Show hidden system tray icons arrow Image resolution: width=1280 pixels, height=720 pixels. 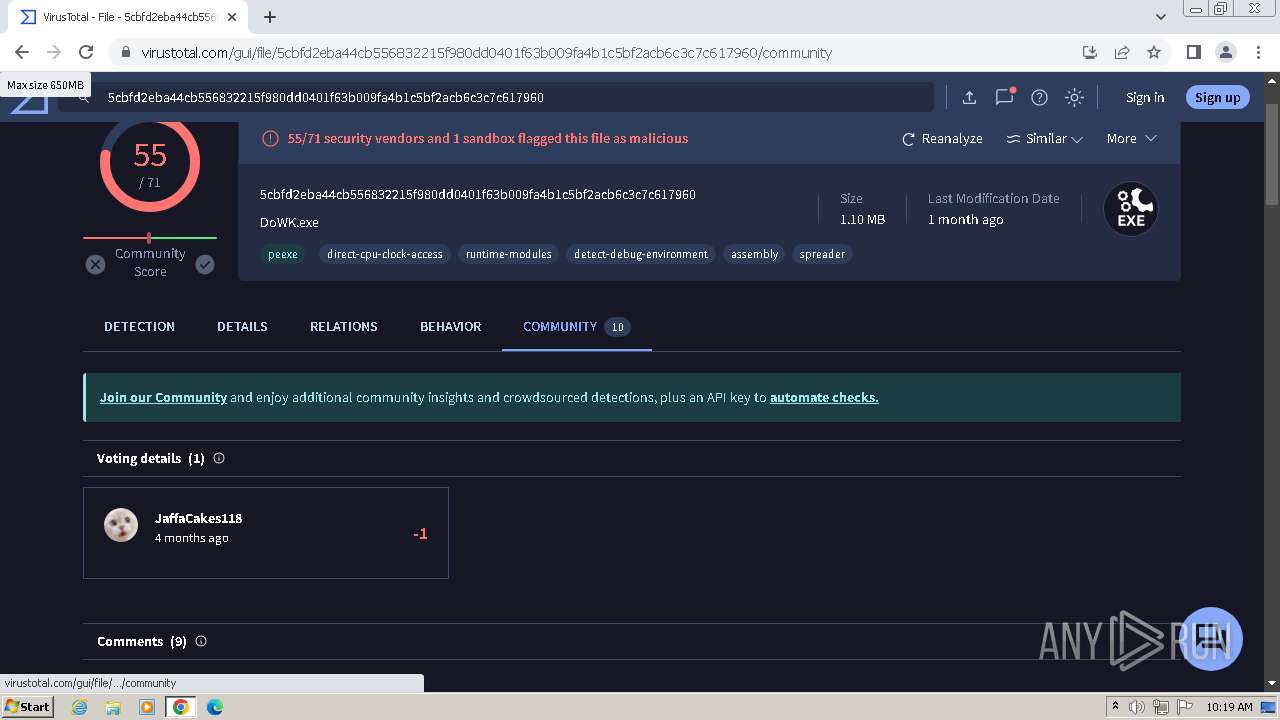(x=1115, y=707)
